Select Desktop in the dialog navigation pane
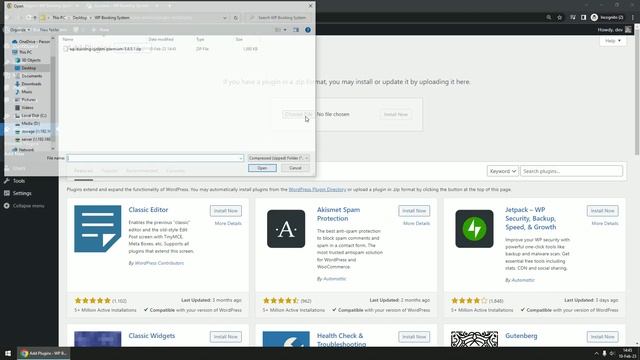The image size is (640, 360). [29, 68]
